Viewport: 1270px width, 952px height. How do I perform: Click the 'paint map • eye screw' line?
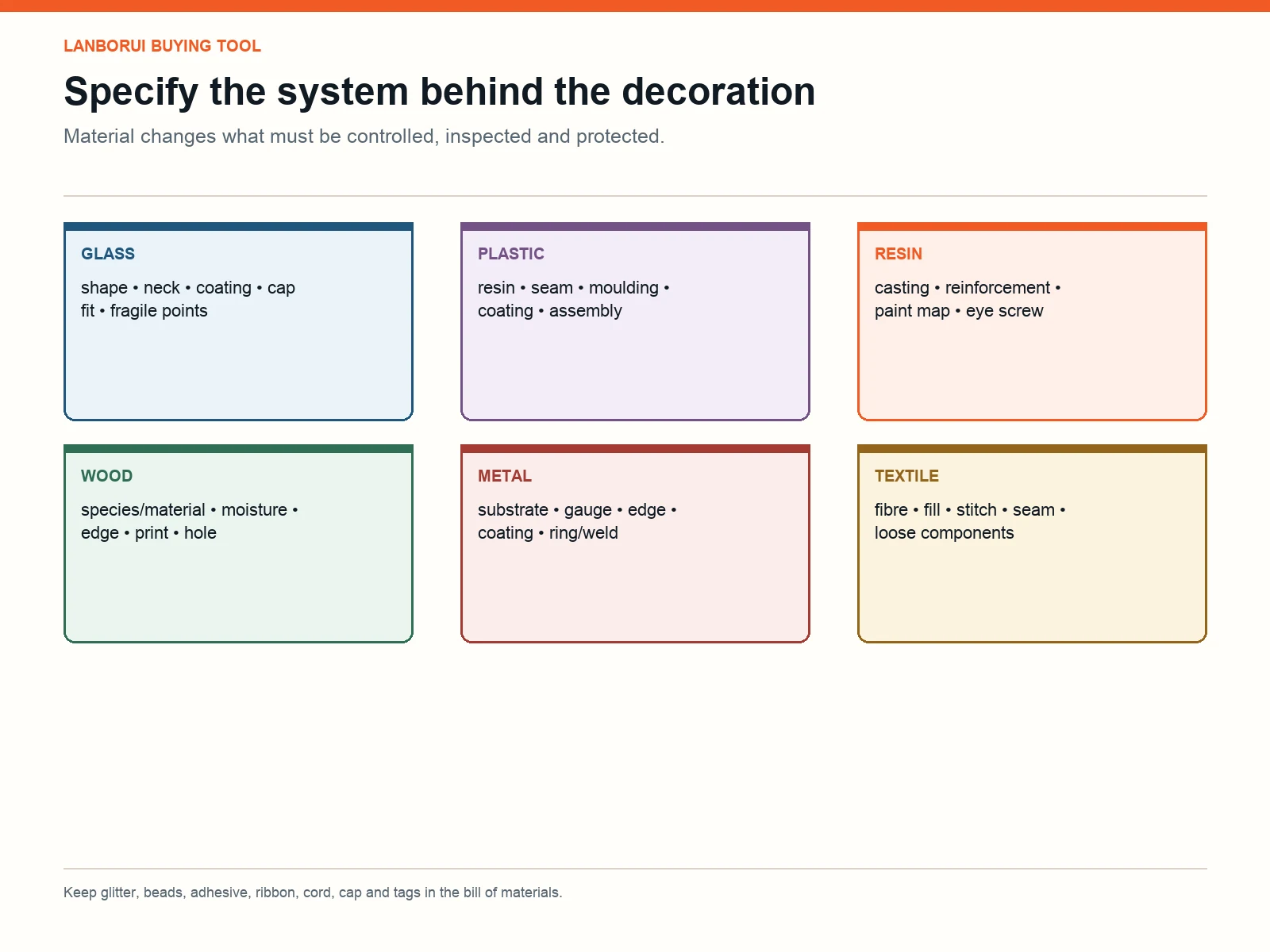[x=959, y=310]
